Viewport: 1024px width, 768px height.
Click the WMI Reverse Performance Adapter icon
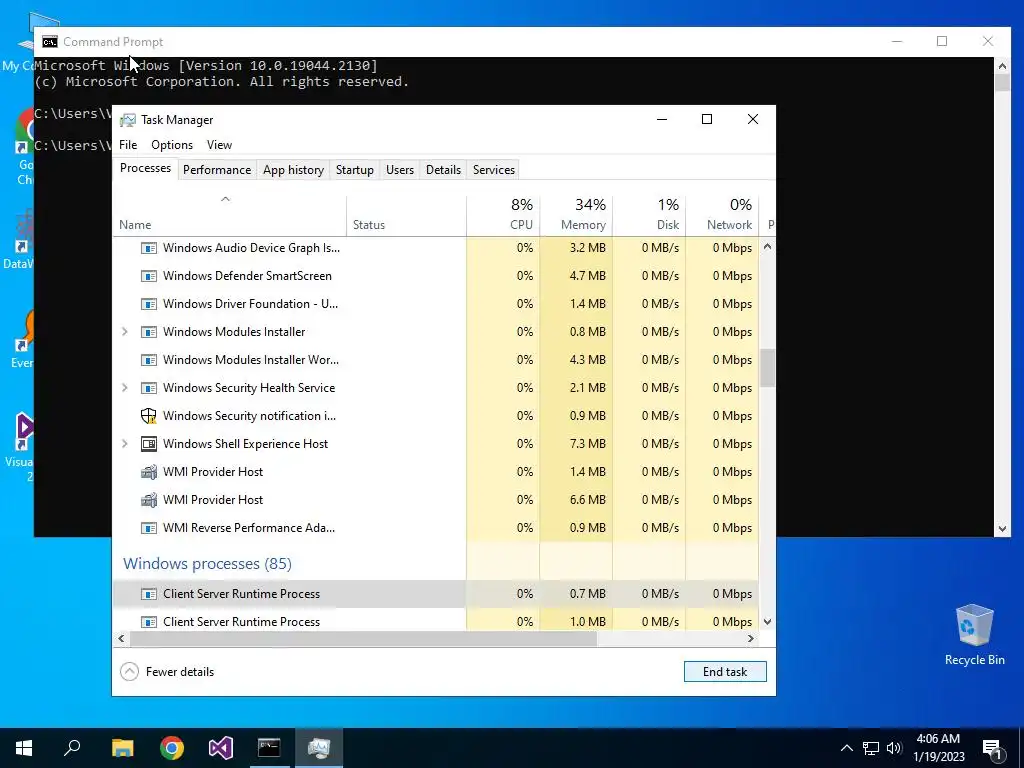point(149,528)
